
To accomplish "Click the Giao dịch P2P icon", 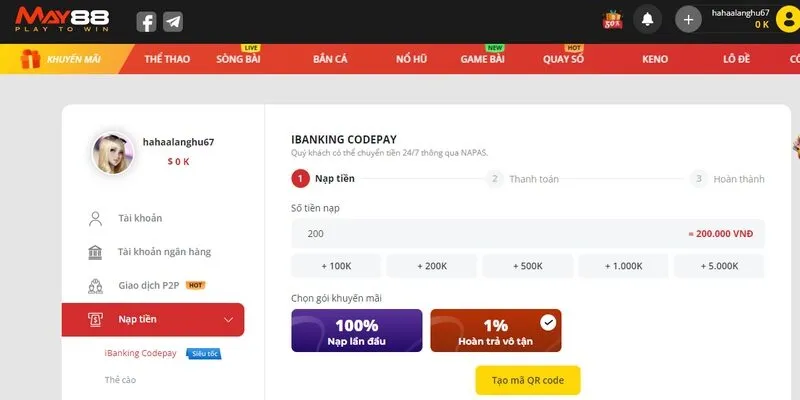I will (96, 285).
